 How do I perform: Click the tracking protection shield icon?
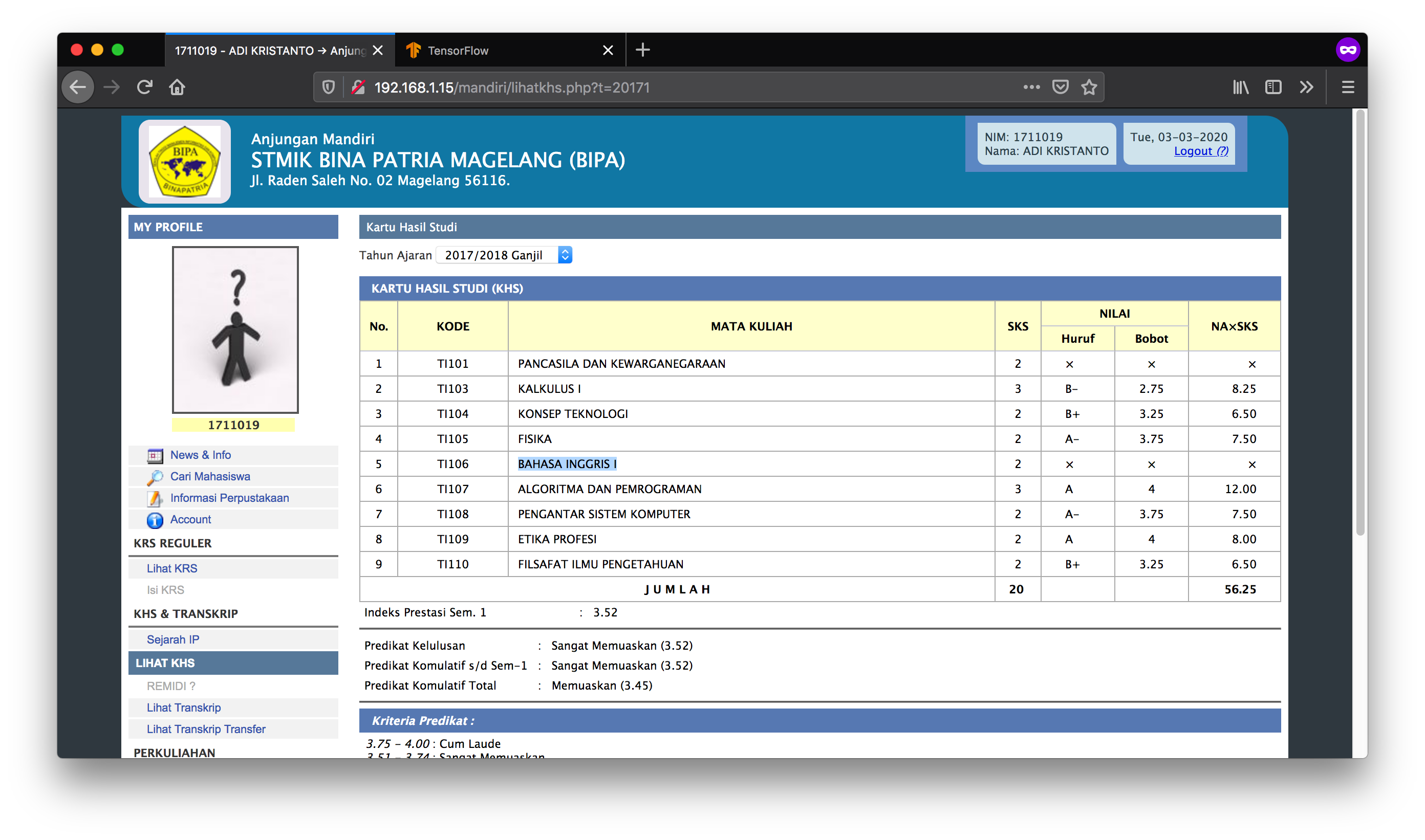point(329,87)
